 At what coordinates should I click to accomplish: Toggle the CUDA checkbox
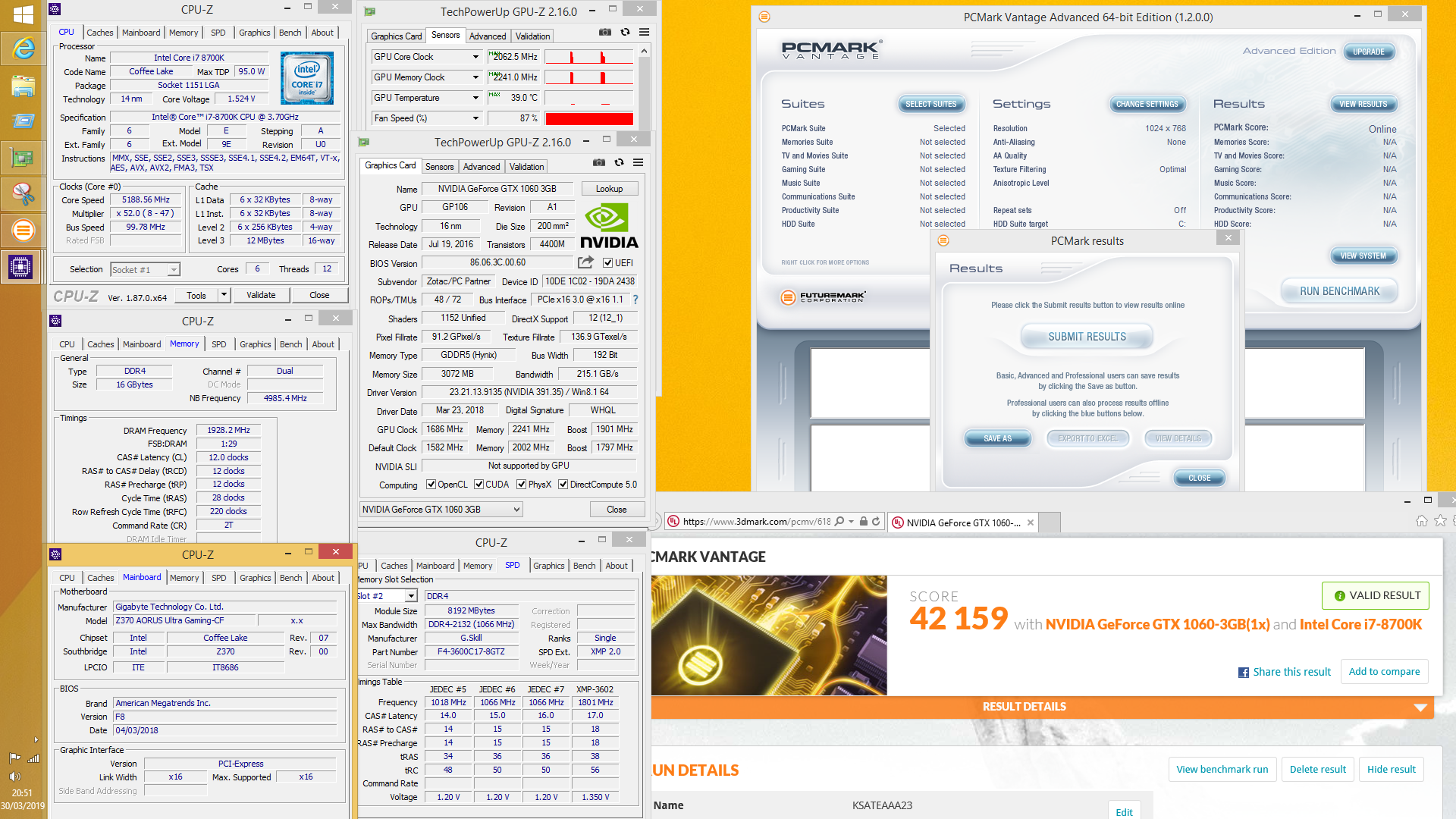(x=479, y=485)
